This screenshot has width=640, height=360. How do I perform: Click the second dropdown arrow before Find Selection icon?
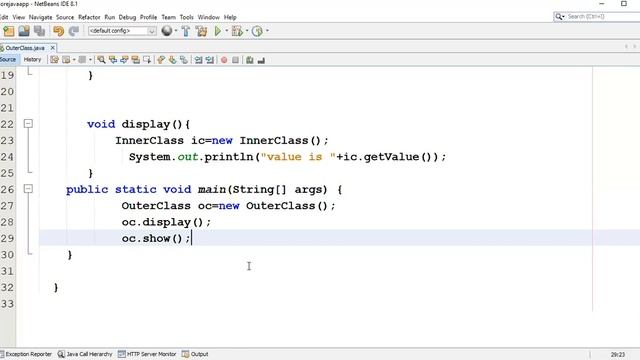coord(90,60)
